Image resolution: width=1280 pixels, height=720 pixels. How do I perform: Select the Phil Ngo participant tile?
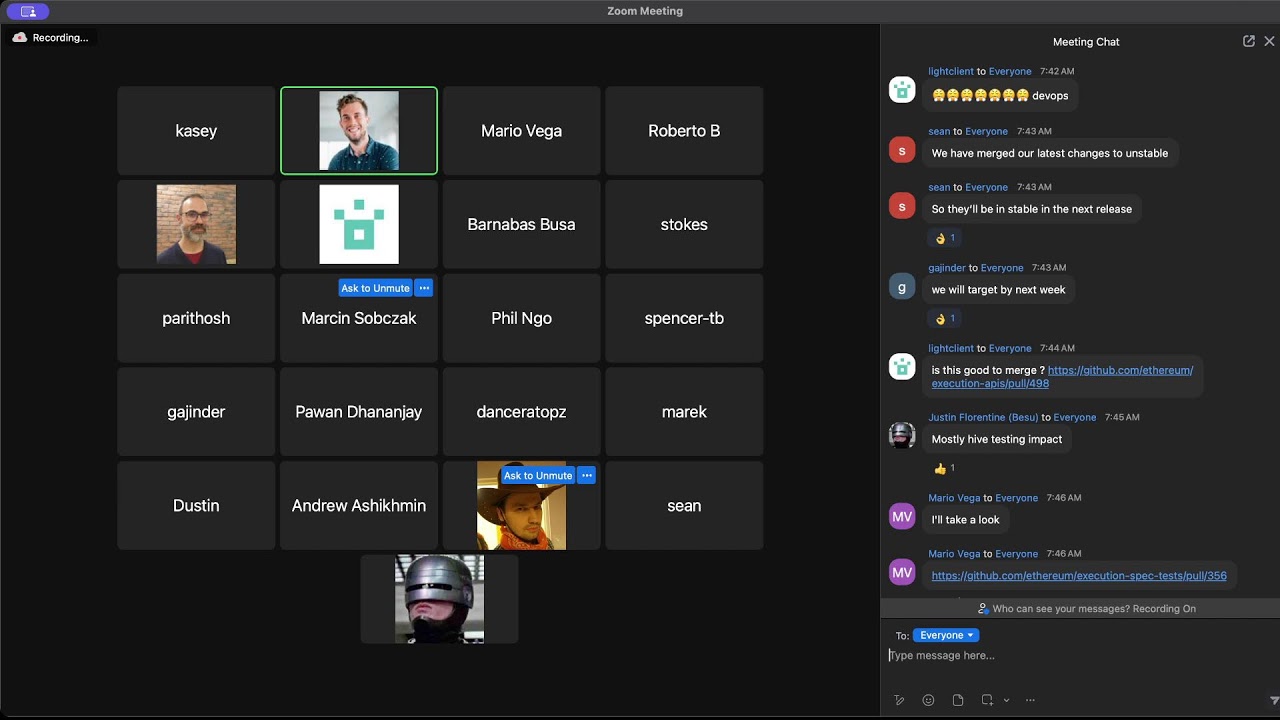pos(522,318)
